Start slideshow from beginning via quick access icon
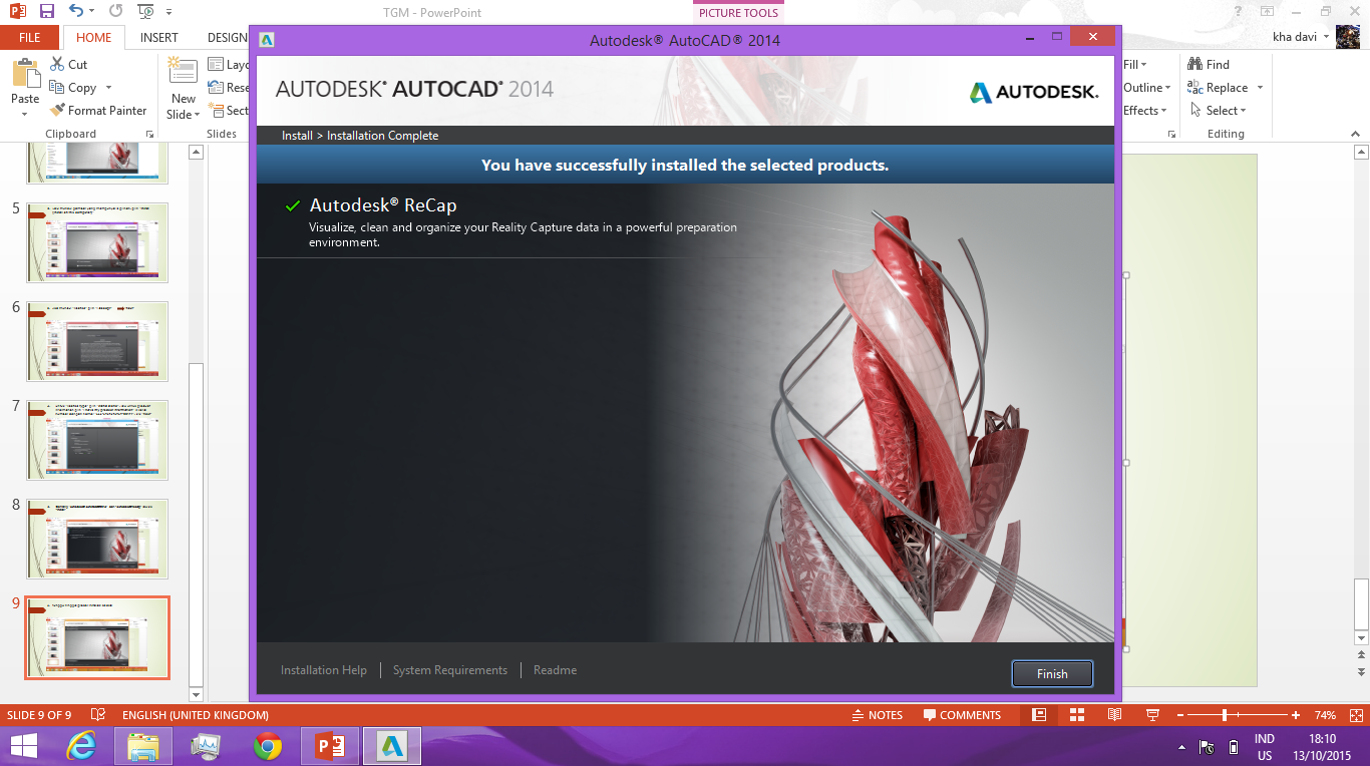 pos(146,12)
